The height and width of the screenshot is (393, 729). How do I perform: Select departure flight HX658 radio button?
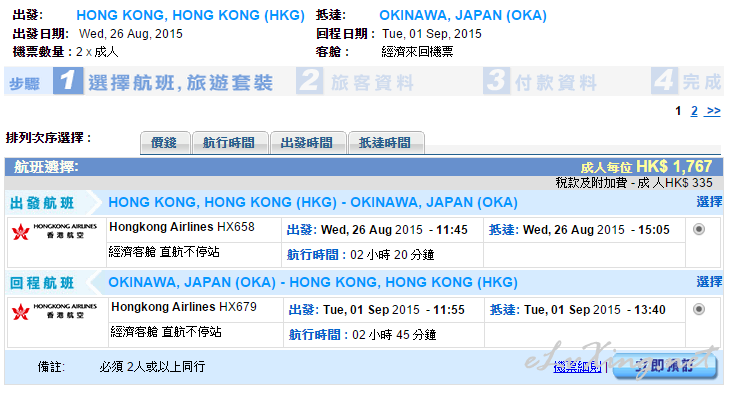click(699, 229)
